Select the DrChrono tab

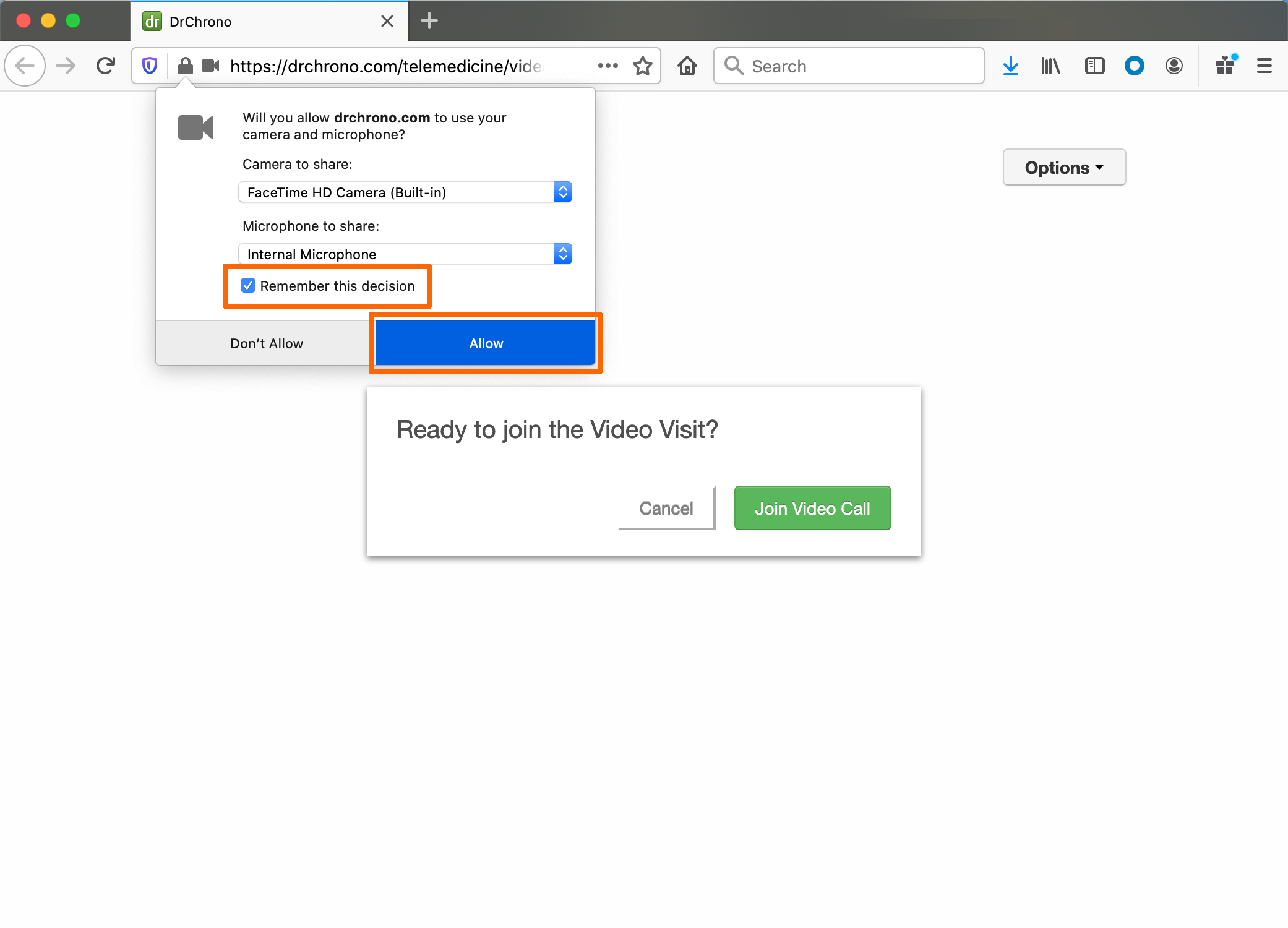click(270, 21)
